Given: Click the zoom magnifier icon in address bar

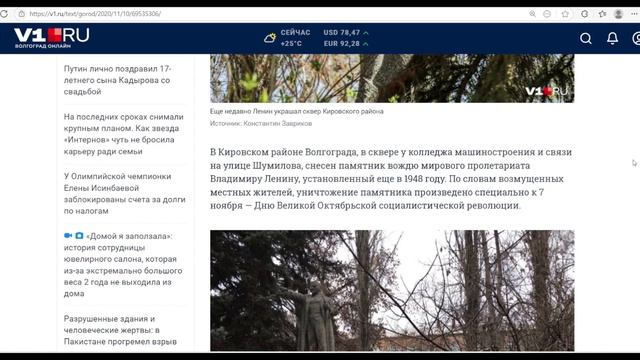Looking at the screenshot, I should [532, 14].
